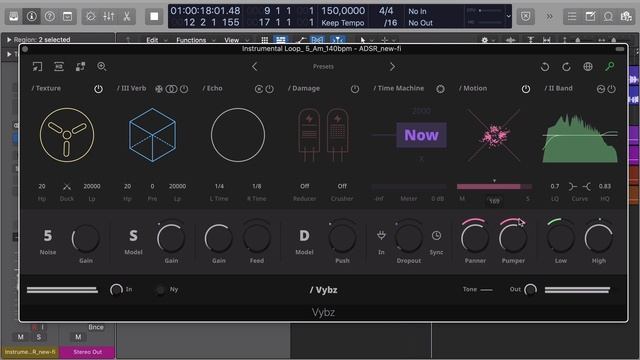Image resolution: width=640 pixels, height=360 pixels.
Task: Click the Stop button in Logic transport
Action: [154, 16]
